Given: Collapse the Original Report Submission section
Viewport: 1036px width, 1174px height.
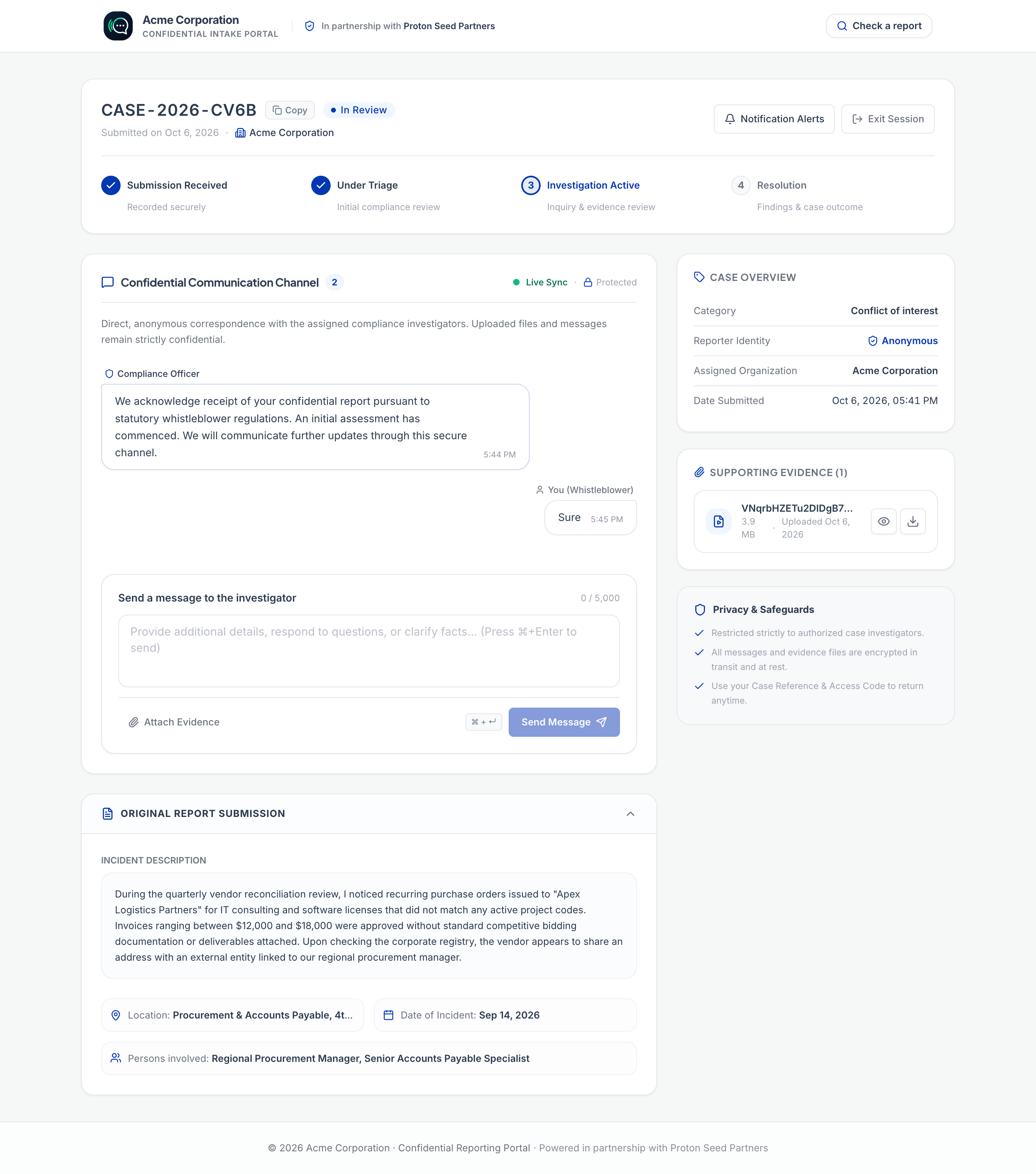Looking at the screenshot, I should pos(630,814).
